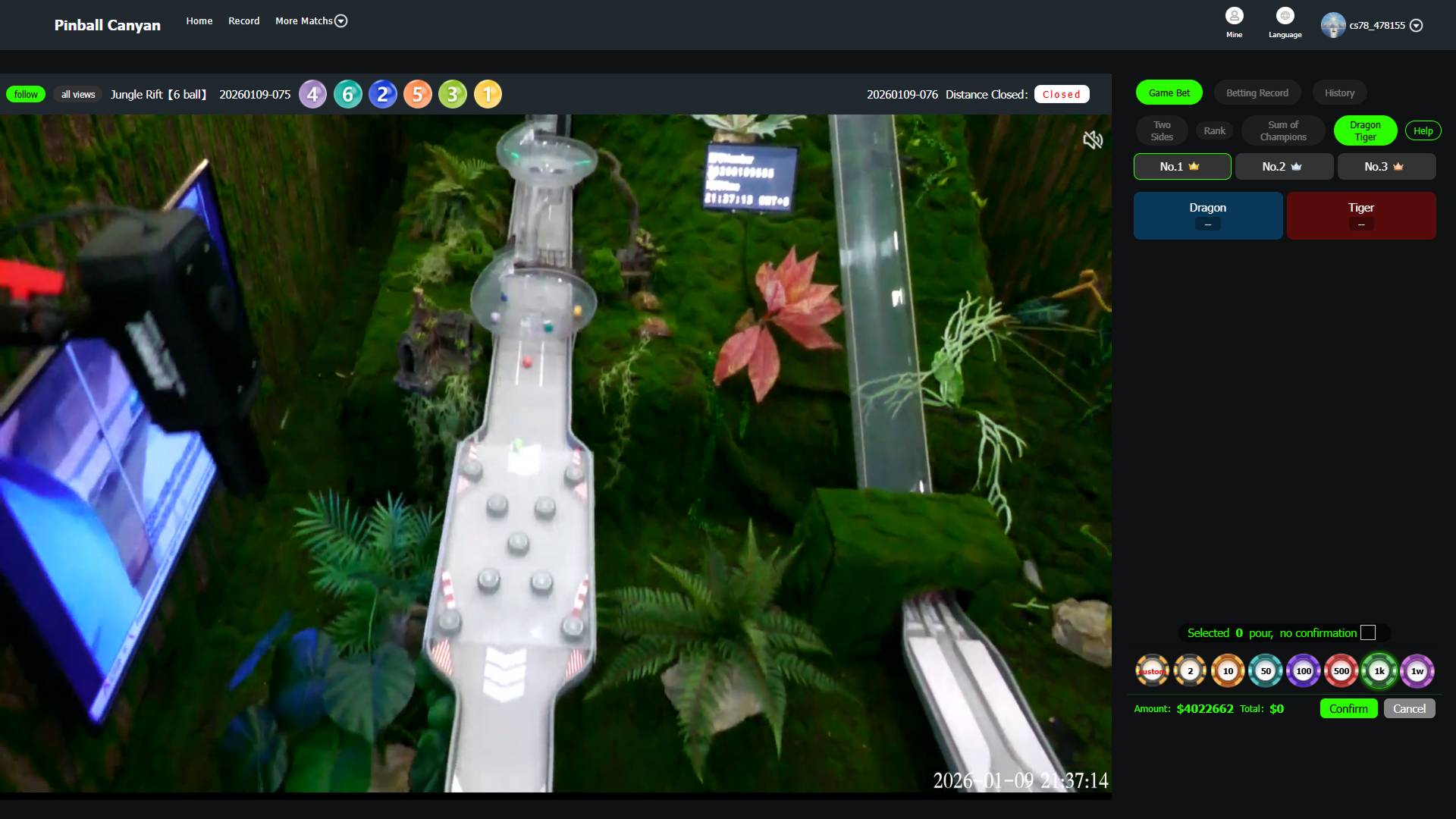Click the Cancel button
The height and width of the screenshot is (819, 1456).
1408,709
